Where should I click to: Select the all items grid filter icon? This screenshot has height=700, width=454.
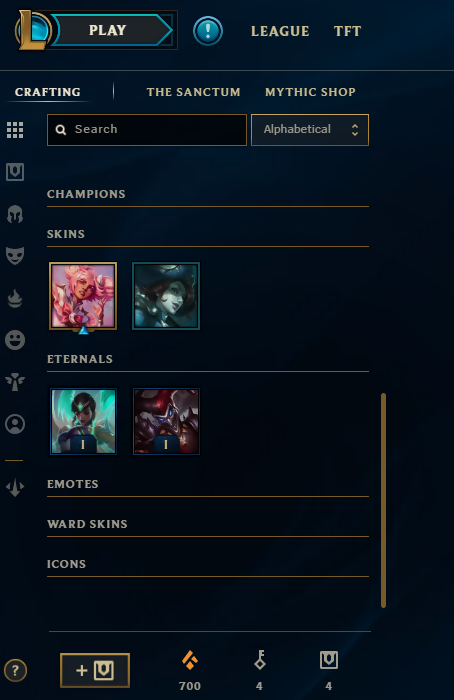15,130
